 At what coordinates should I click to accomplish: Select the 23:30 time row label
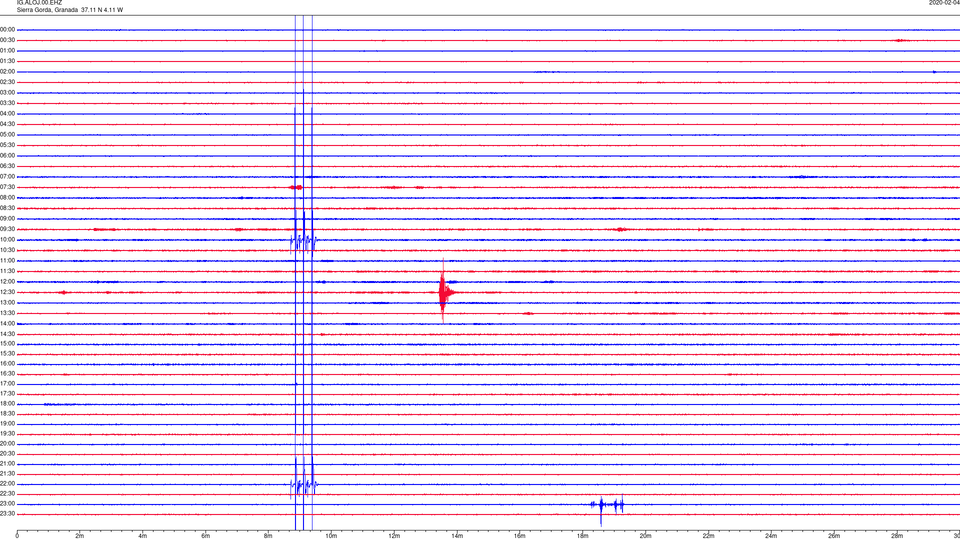click(x=7, y=514)
